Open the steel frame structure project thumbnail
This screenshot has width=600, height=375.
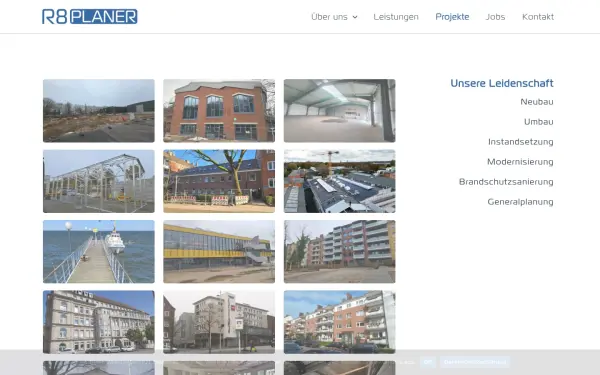[99, 181]
